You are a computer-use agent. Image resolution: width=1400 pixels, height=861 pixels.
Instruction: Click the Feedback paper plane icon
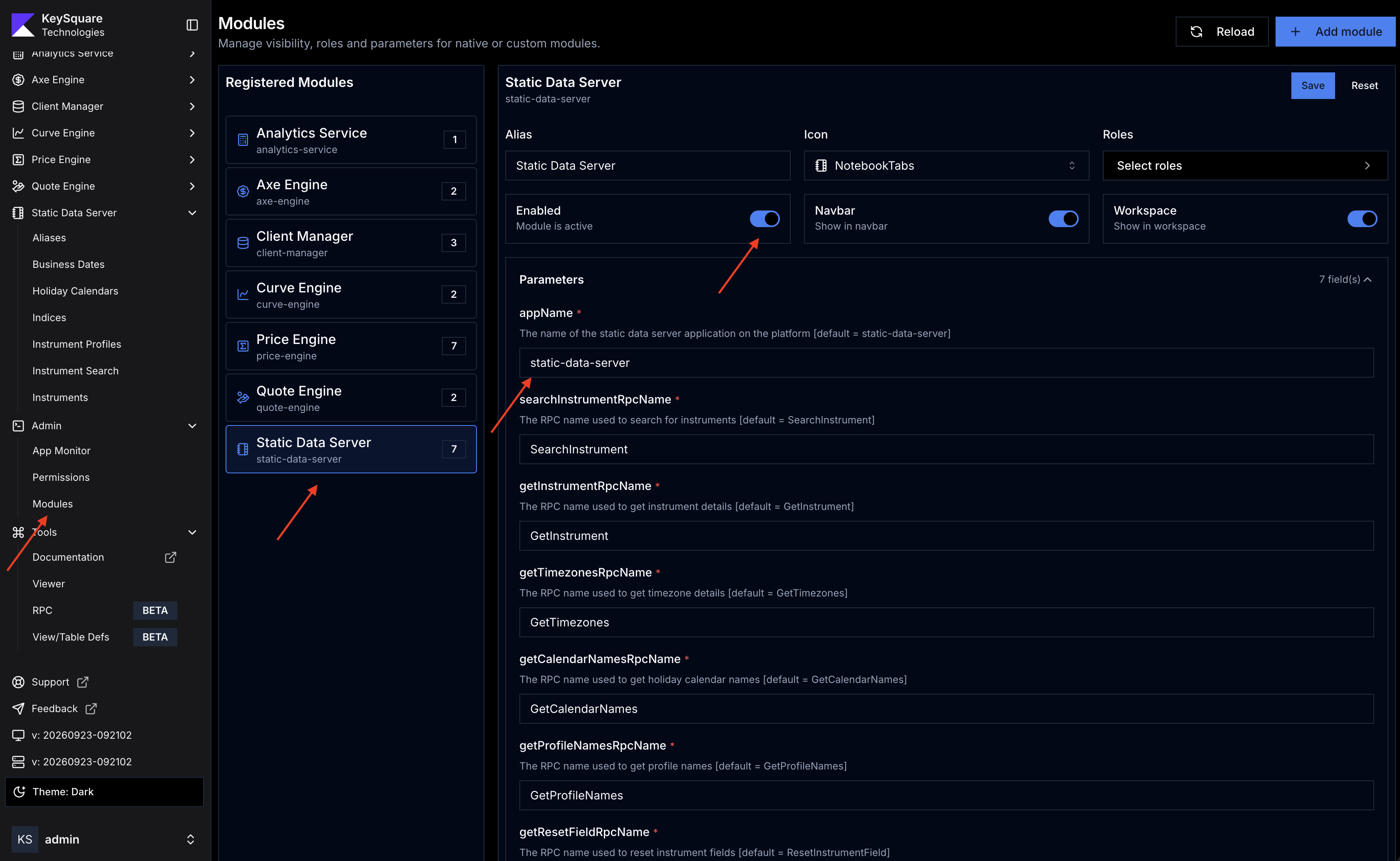(x=18, y=708)
